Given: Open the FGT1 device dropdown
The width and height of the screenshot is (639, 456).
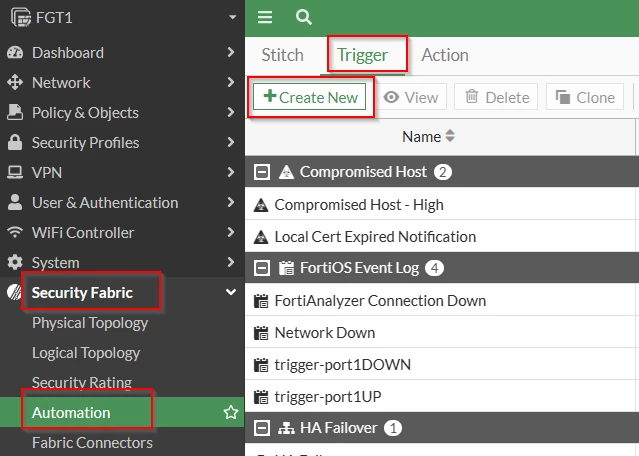Looking at the screenshot, I should click(232, 17).
